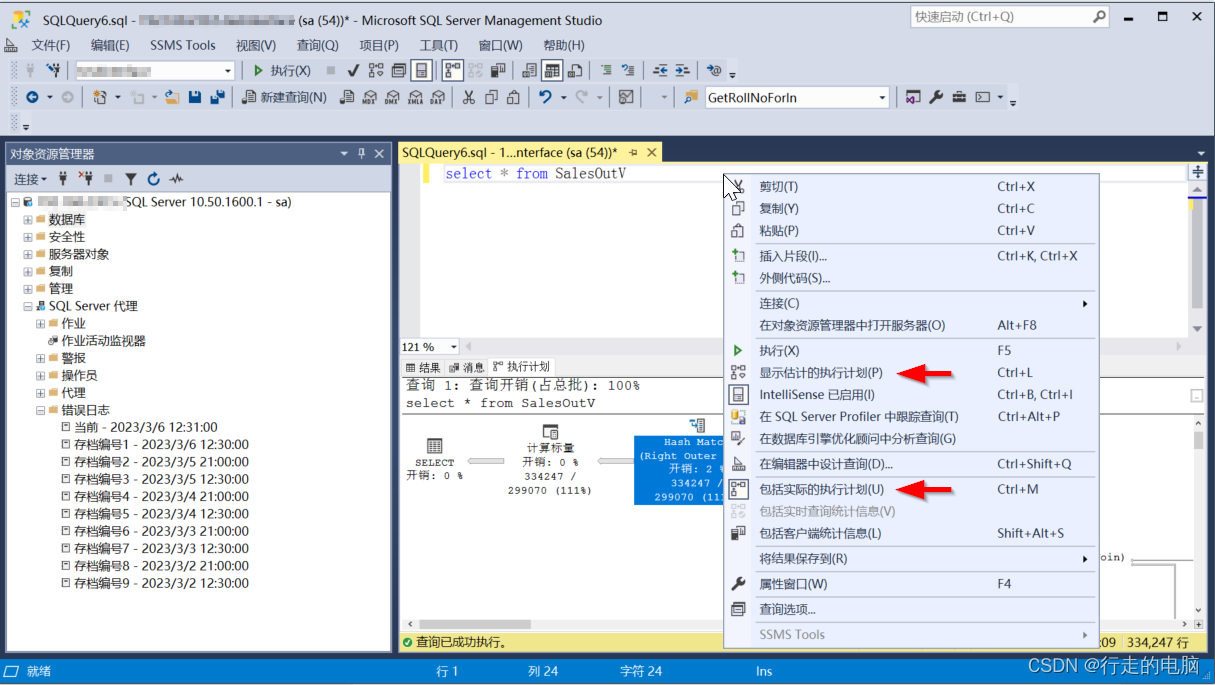Toggle IntelliSense enabled icon in toolbar
Screen dimensions: 1215x685
(421, 71)
